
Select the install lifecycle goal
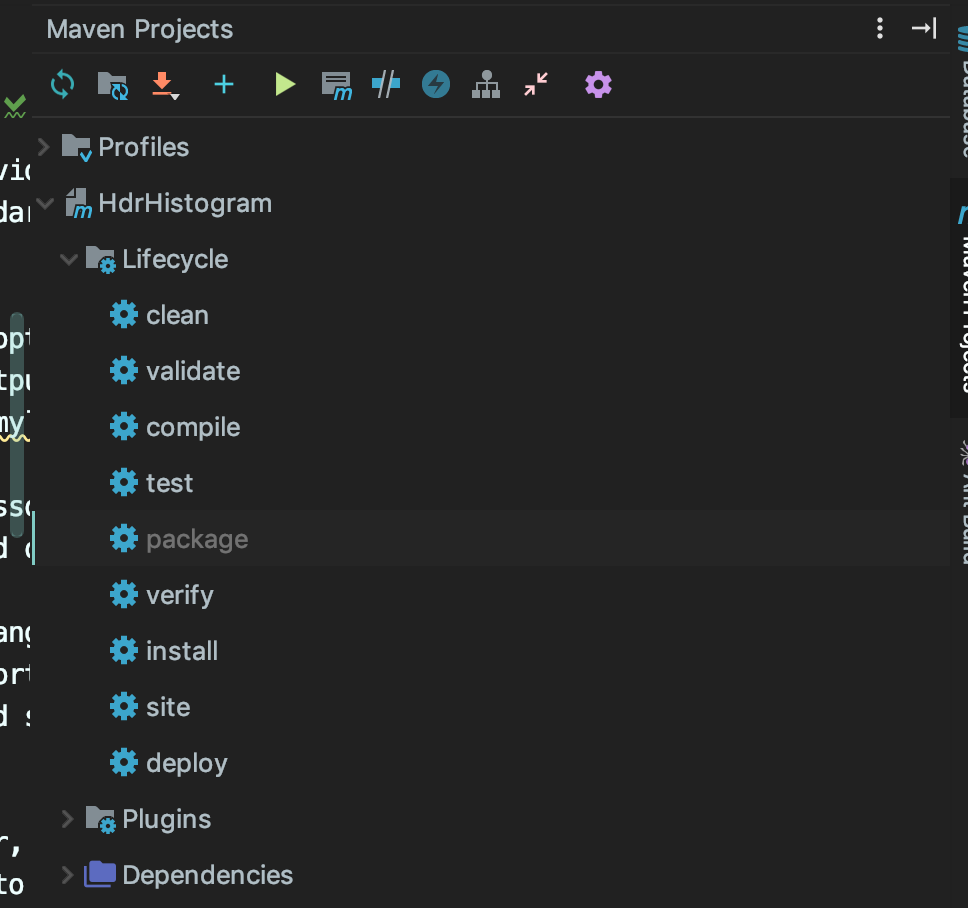coord(182,651)
